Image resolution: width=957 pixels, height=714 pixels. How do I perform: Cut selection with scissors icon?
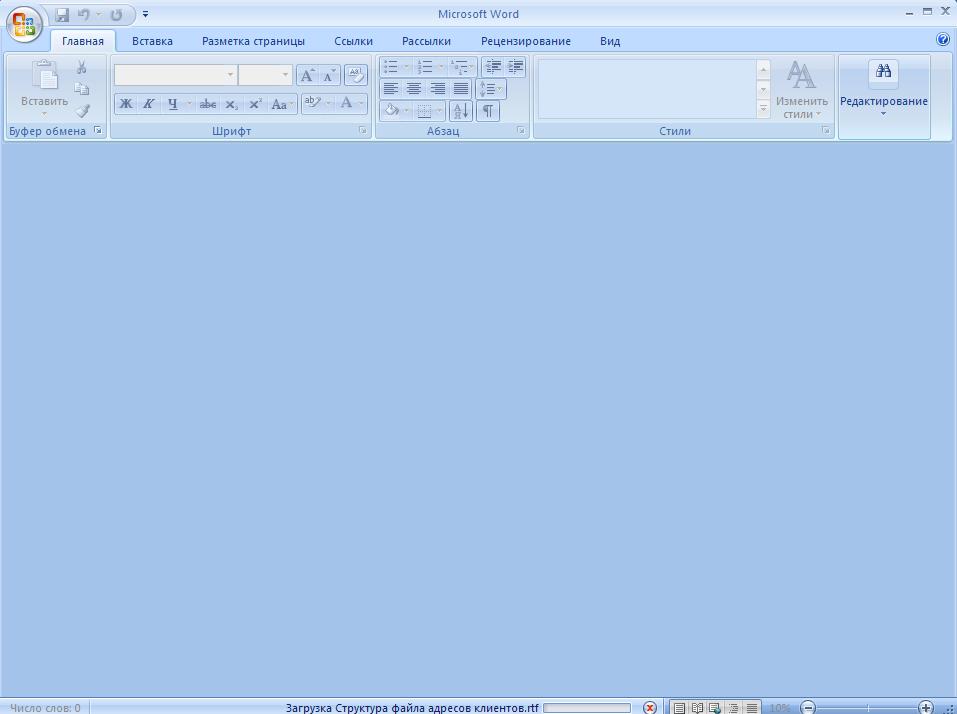click(x=82, y=67)
